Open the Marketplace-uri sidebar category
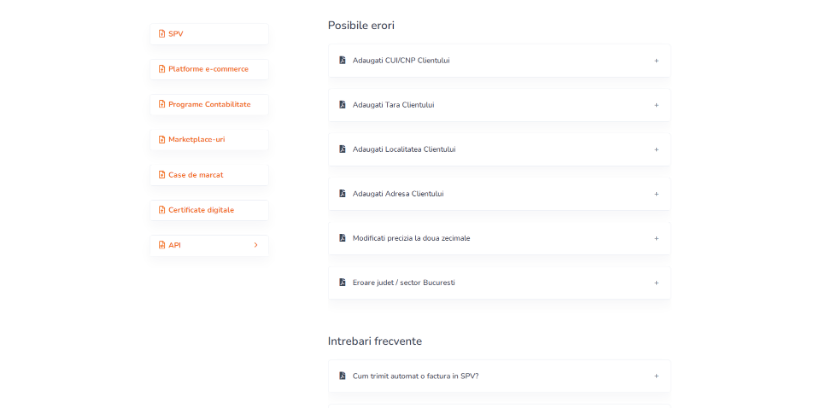The height and width of the screenshot is (408, 820). tap(209, 140)
